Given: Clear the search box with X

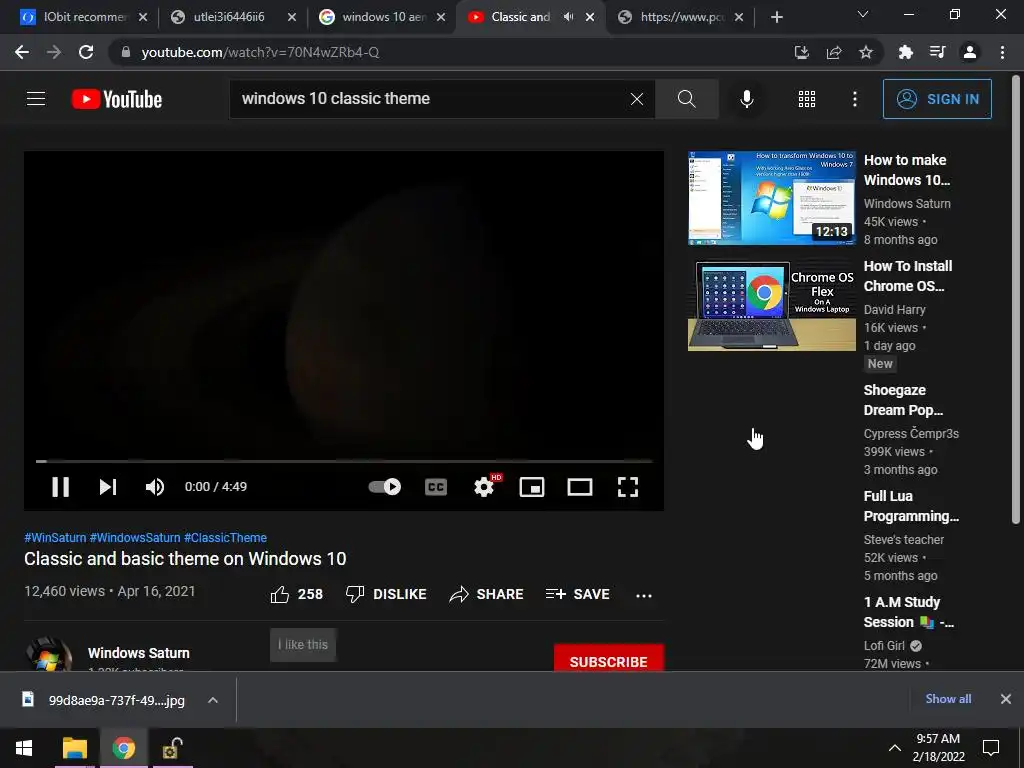Looking at the screenshot, I should 637,99.
